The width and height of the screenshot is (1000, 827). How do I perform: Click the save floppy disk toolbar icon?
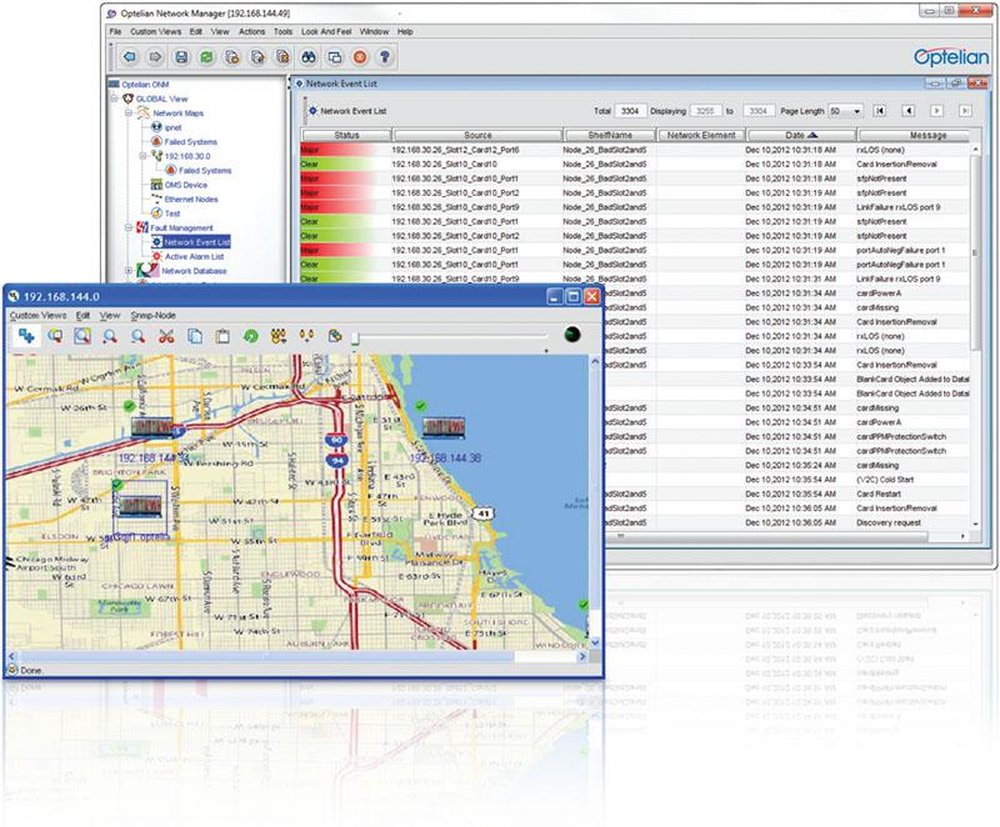click(x=181, y=57)
